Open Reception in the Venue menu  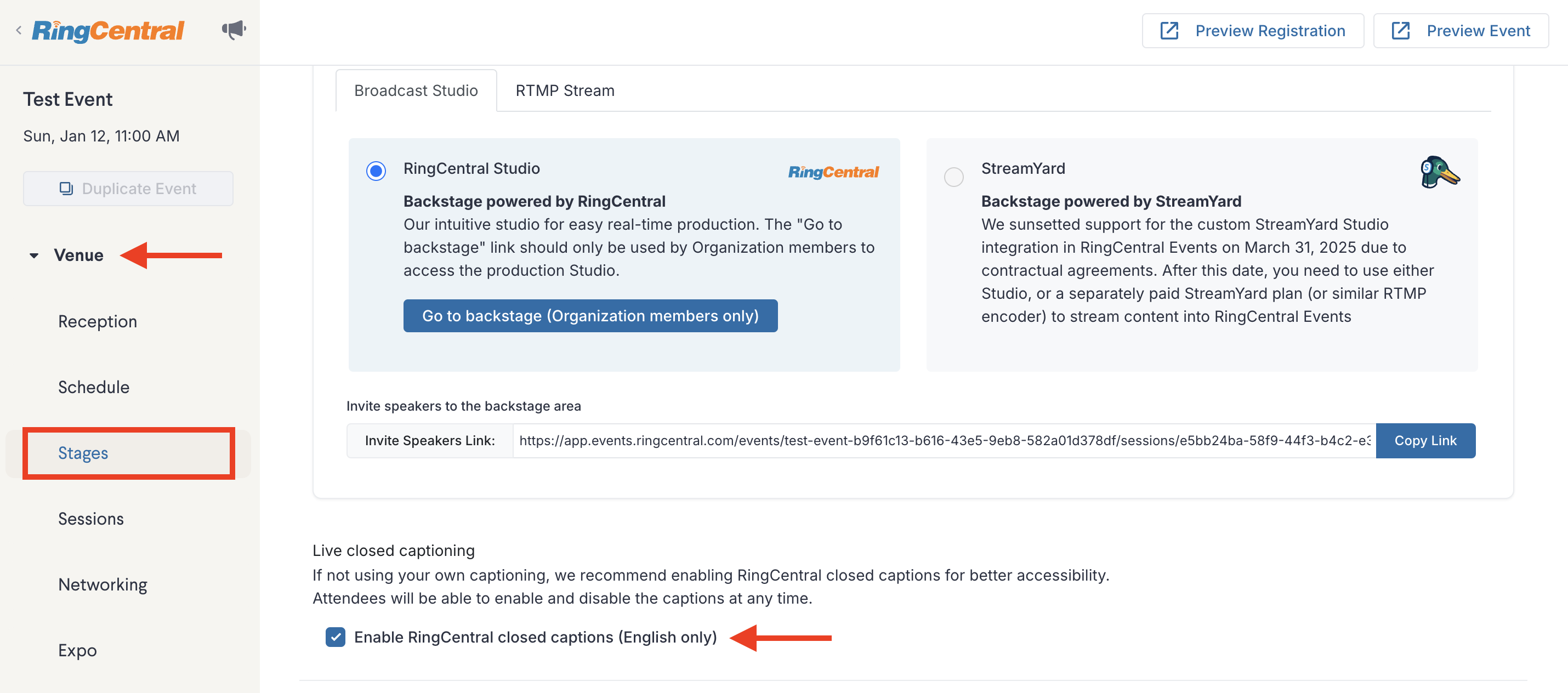click(x=98, y=321)
